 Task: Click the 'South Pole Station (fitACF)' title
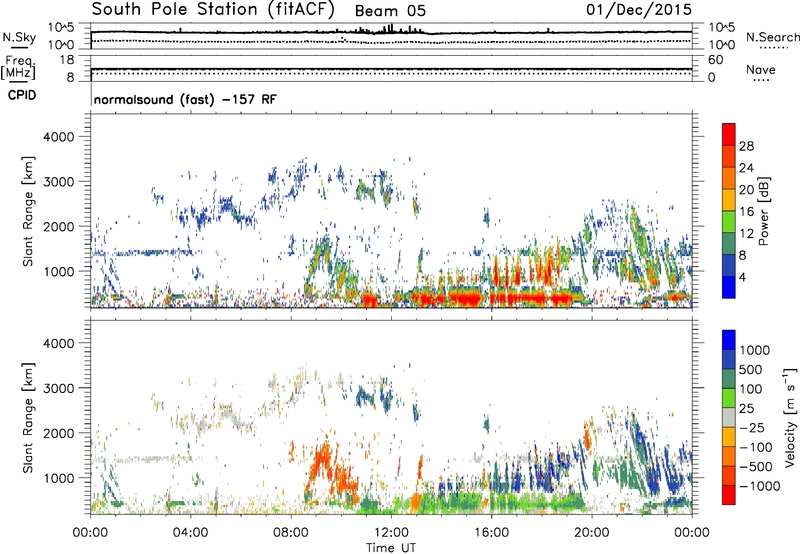(x=213, y=10)
